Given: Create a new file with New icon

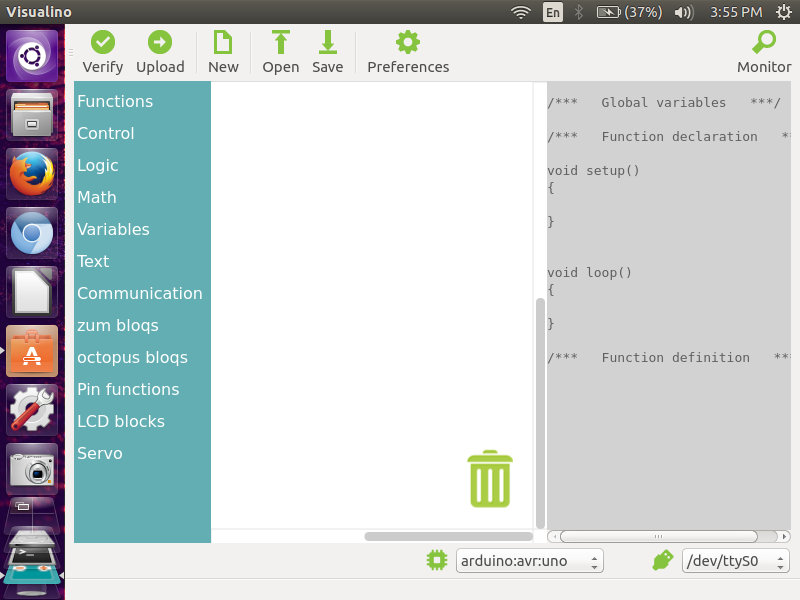Looking at the screenshot, I should coord(223,42).
